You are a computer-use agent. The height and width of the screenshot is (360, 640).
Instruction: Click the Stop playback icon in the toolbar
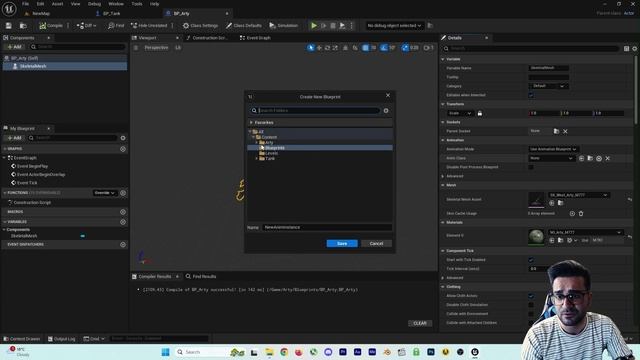(333, 25)
